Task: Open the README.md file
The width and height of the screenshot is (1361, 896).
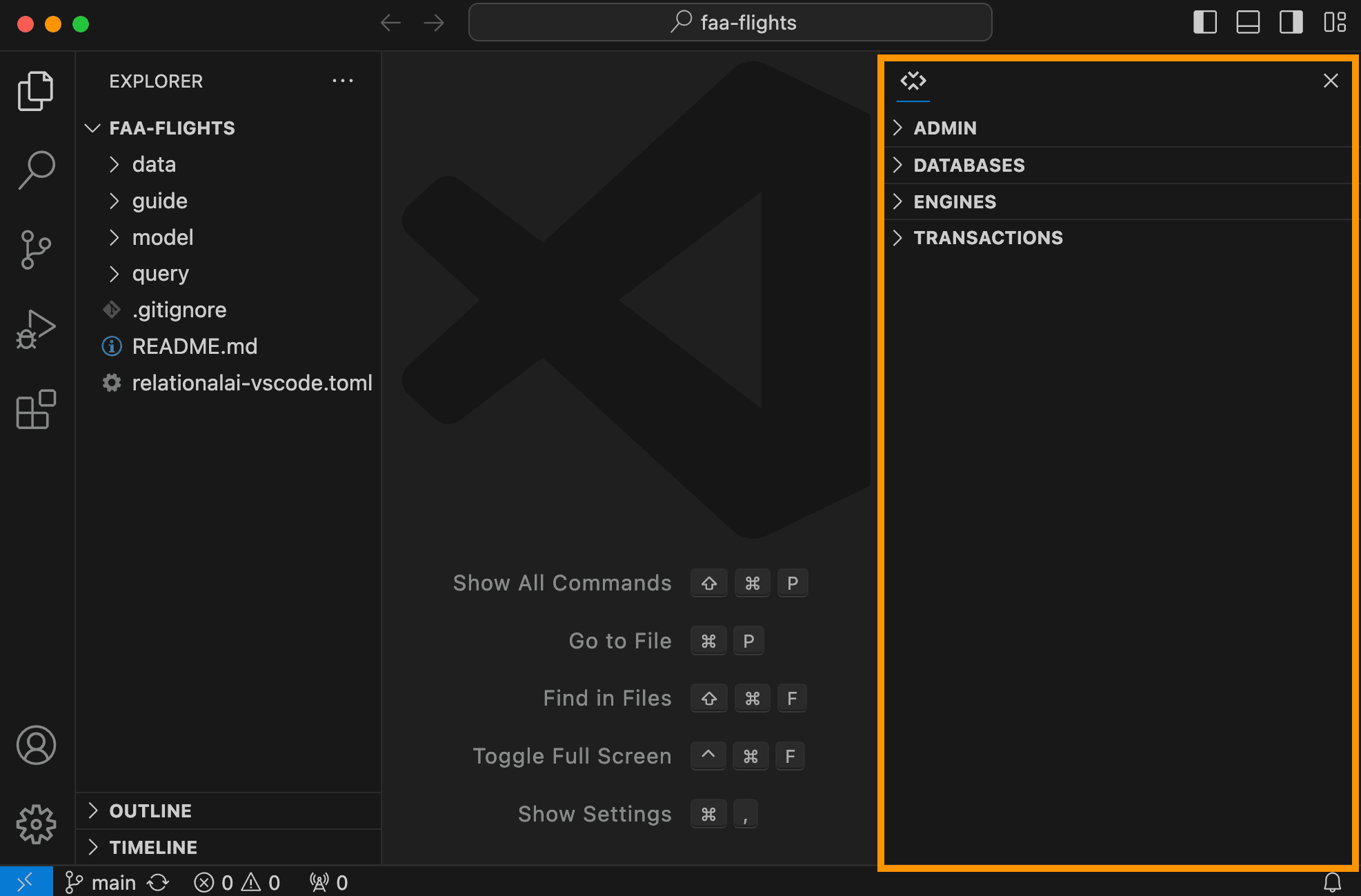Action: (228, 346)
